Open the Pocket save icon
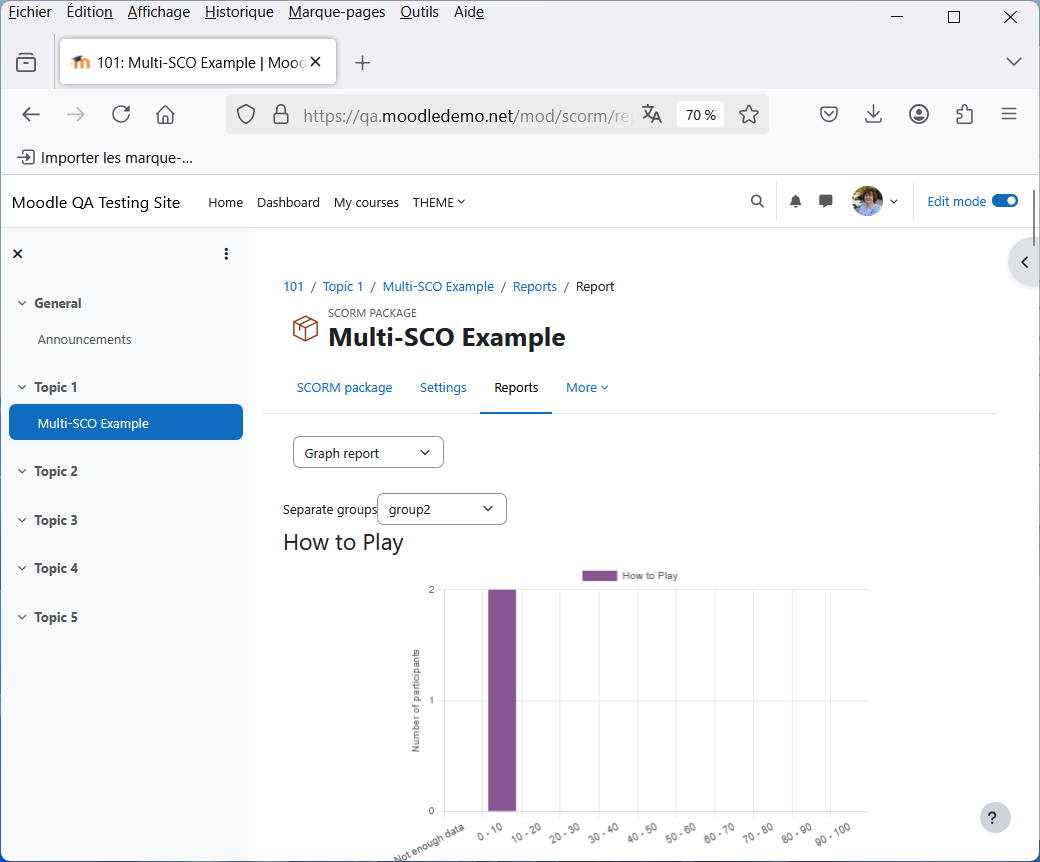 click(828, 115)
